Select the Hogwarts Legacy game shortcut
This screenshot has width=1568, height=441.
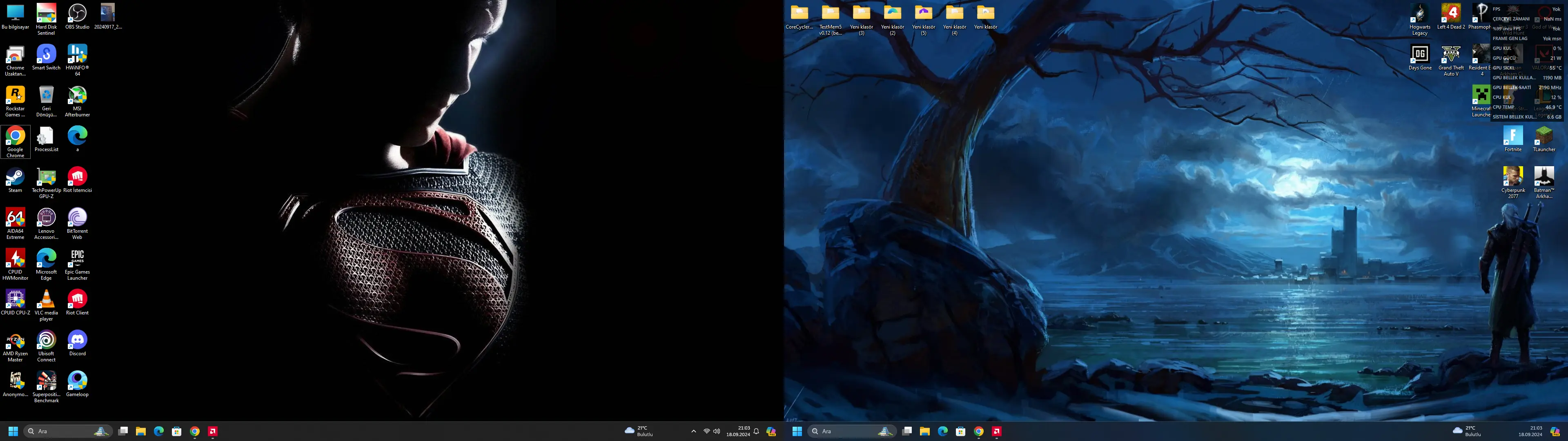pyautogui.click(x=1420, y=20)
